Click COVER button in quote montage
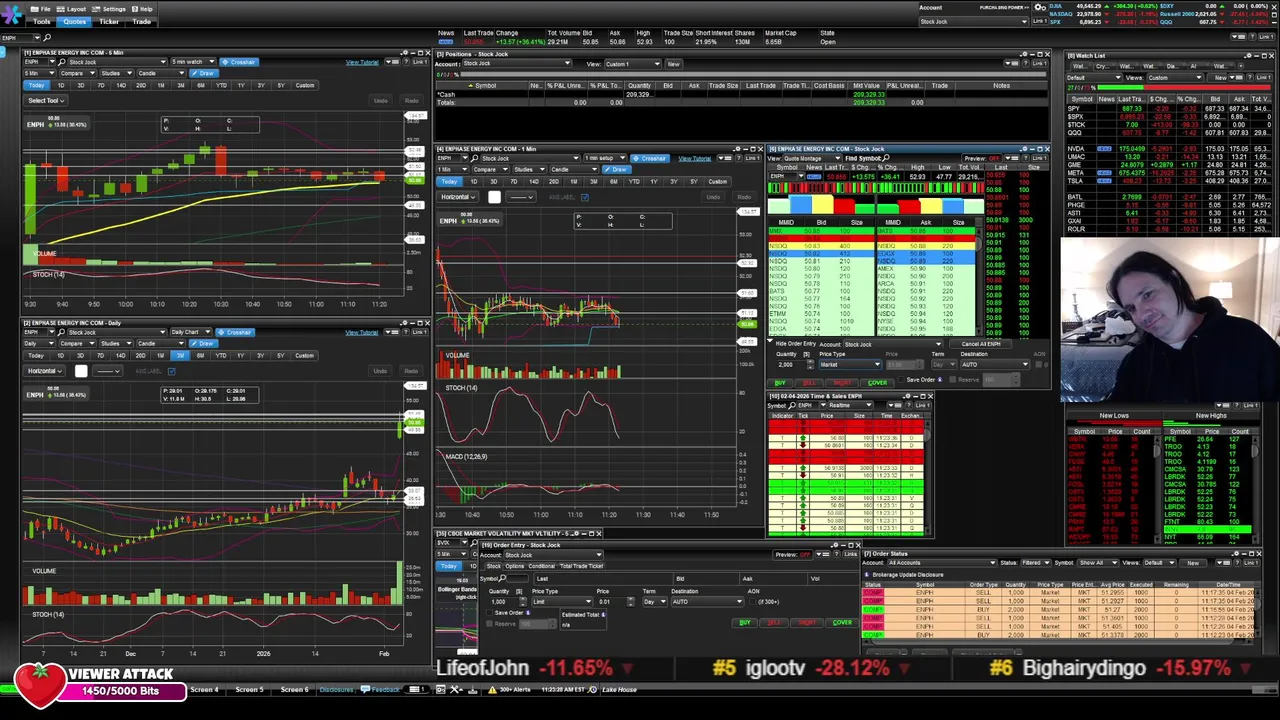The width and height of the screenshot is (1280, 720). tap(877, 382)
